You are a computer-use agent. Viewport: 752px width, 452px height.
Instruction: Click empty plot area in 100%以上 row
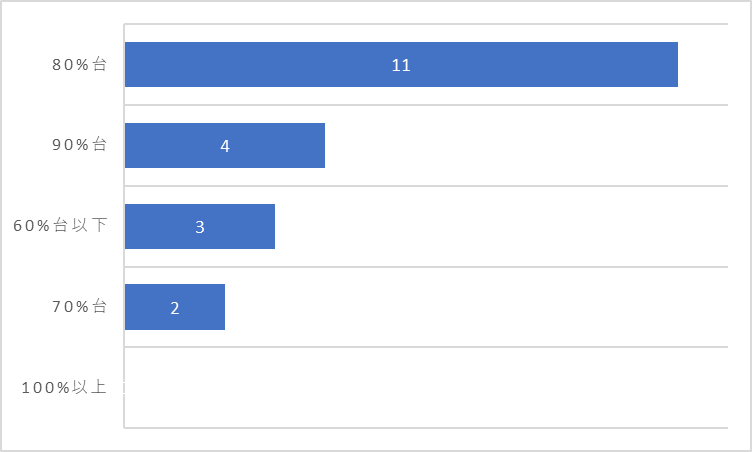pos(426,387)
